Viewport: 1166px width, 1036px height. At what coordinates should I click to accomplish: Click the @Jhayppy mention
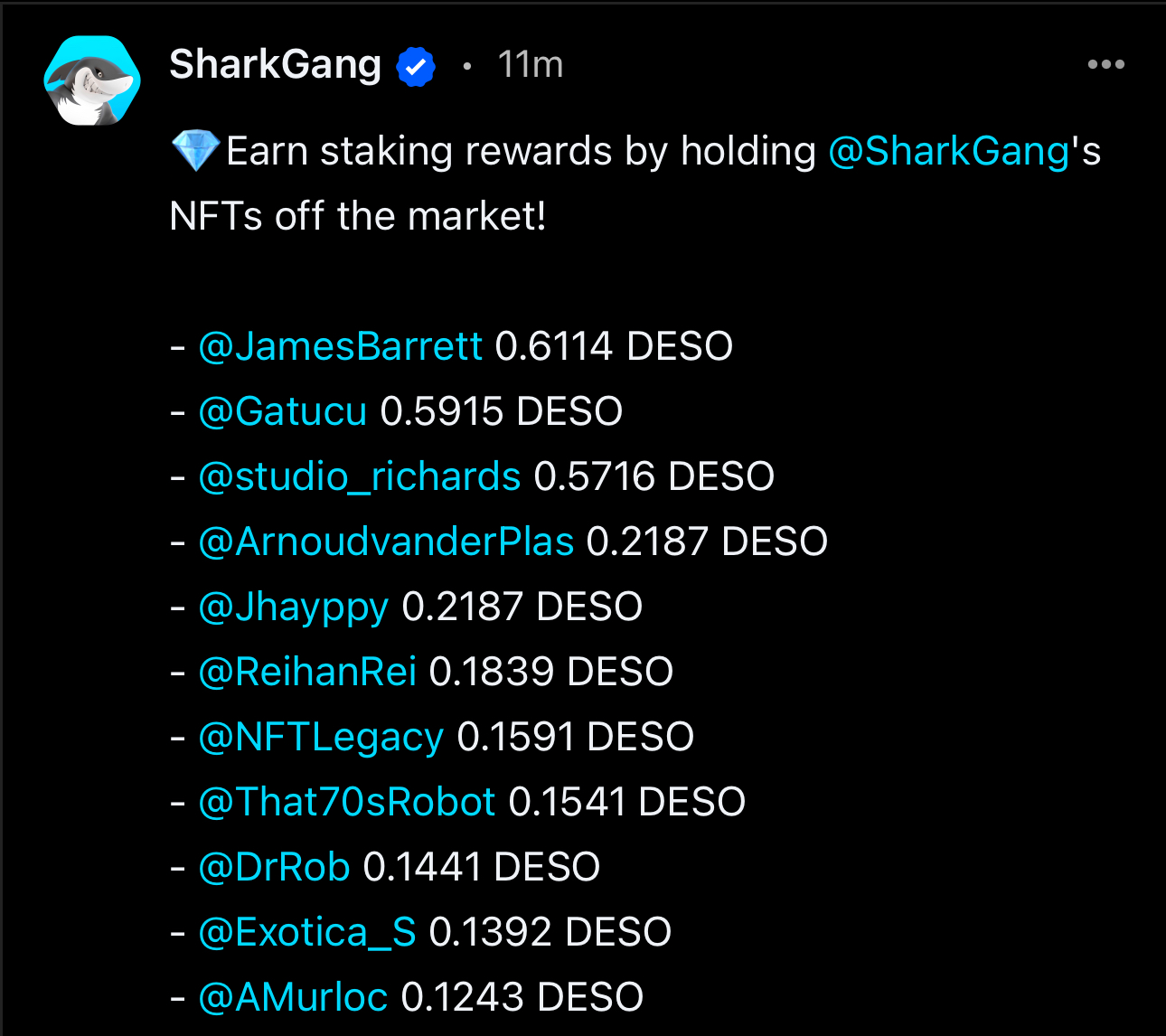coord(293,607)
